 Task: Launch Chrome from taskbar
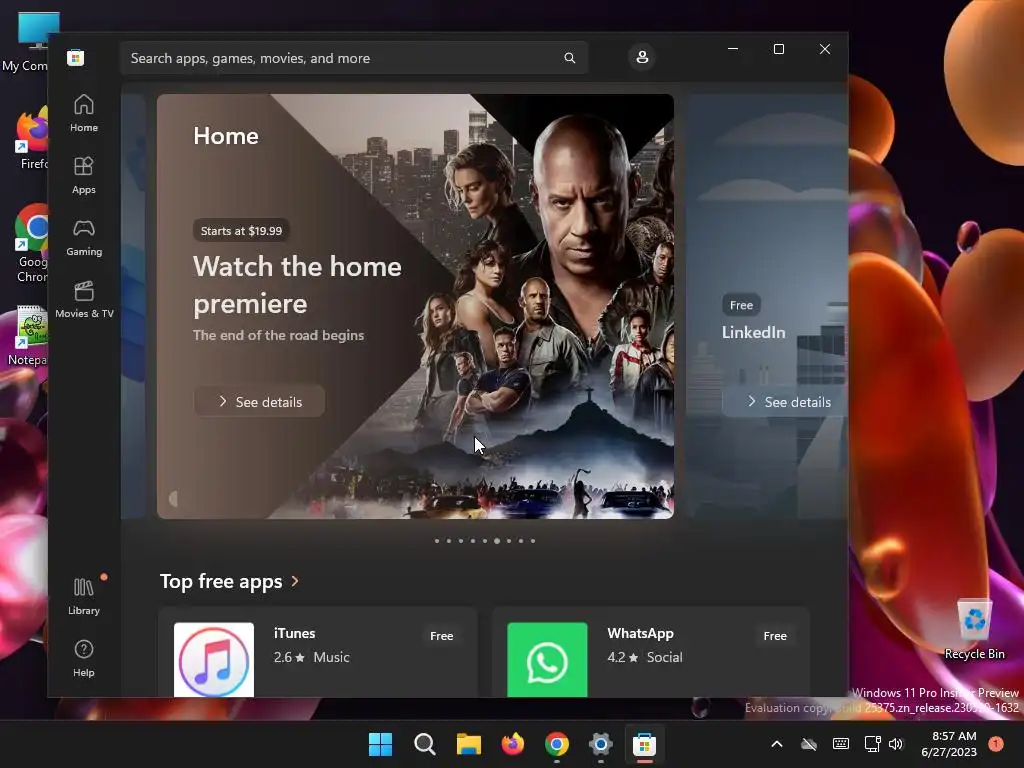(556, 744)
